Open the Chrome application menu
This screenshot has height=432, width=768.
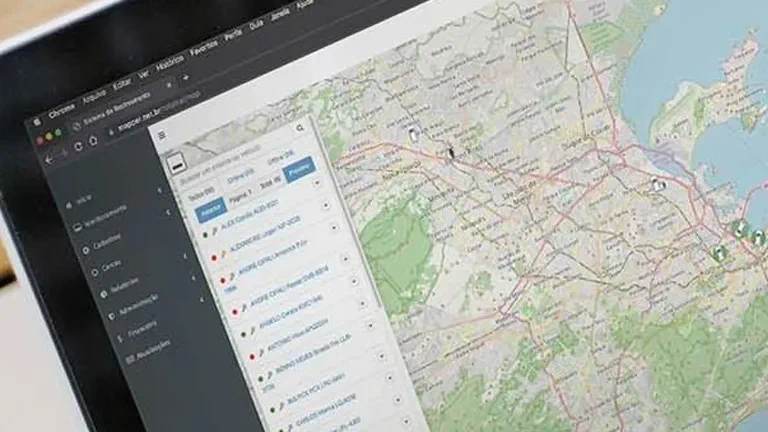pos(61,109)
